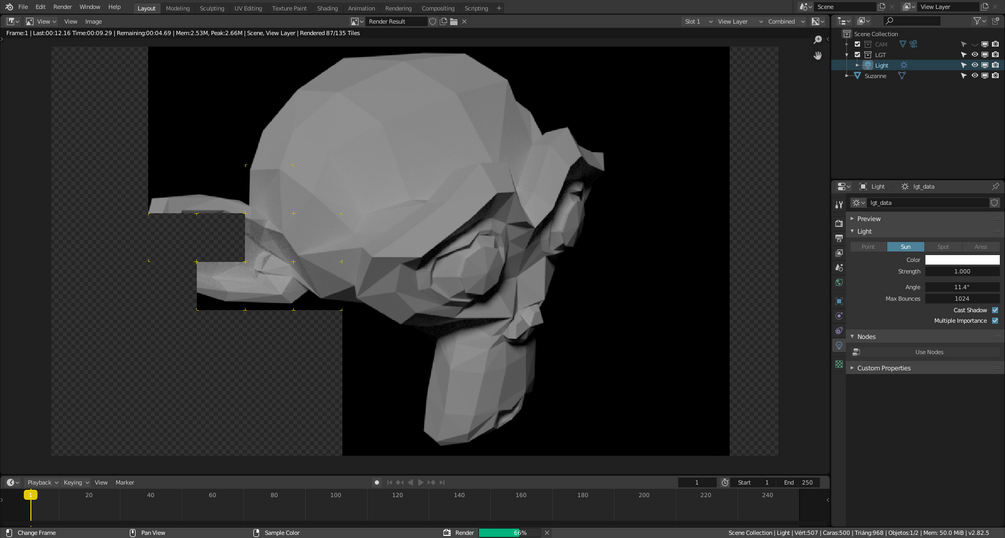Screen dimensions: 1005x538
Task: Expand the Suzanne tree item
Action: 847,76
